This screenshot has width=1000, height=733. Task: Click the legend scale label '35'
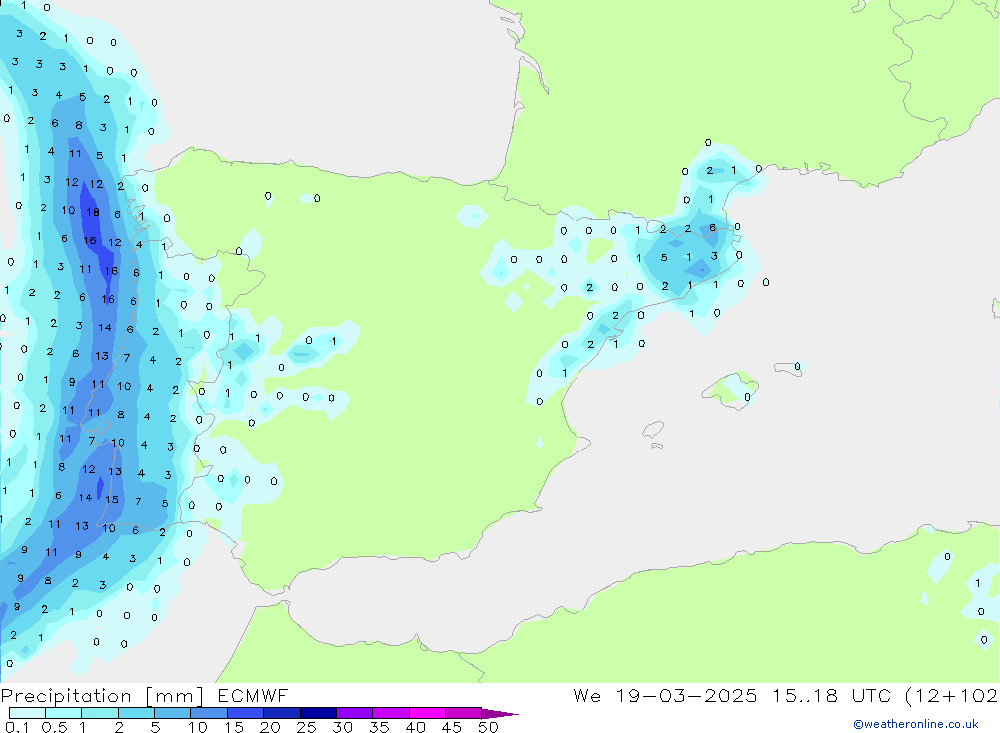click(379, 727)
